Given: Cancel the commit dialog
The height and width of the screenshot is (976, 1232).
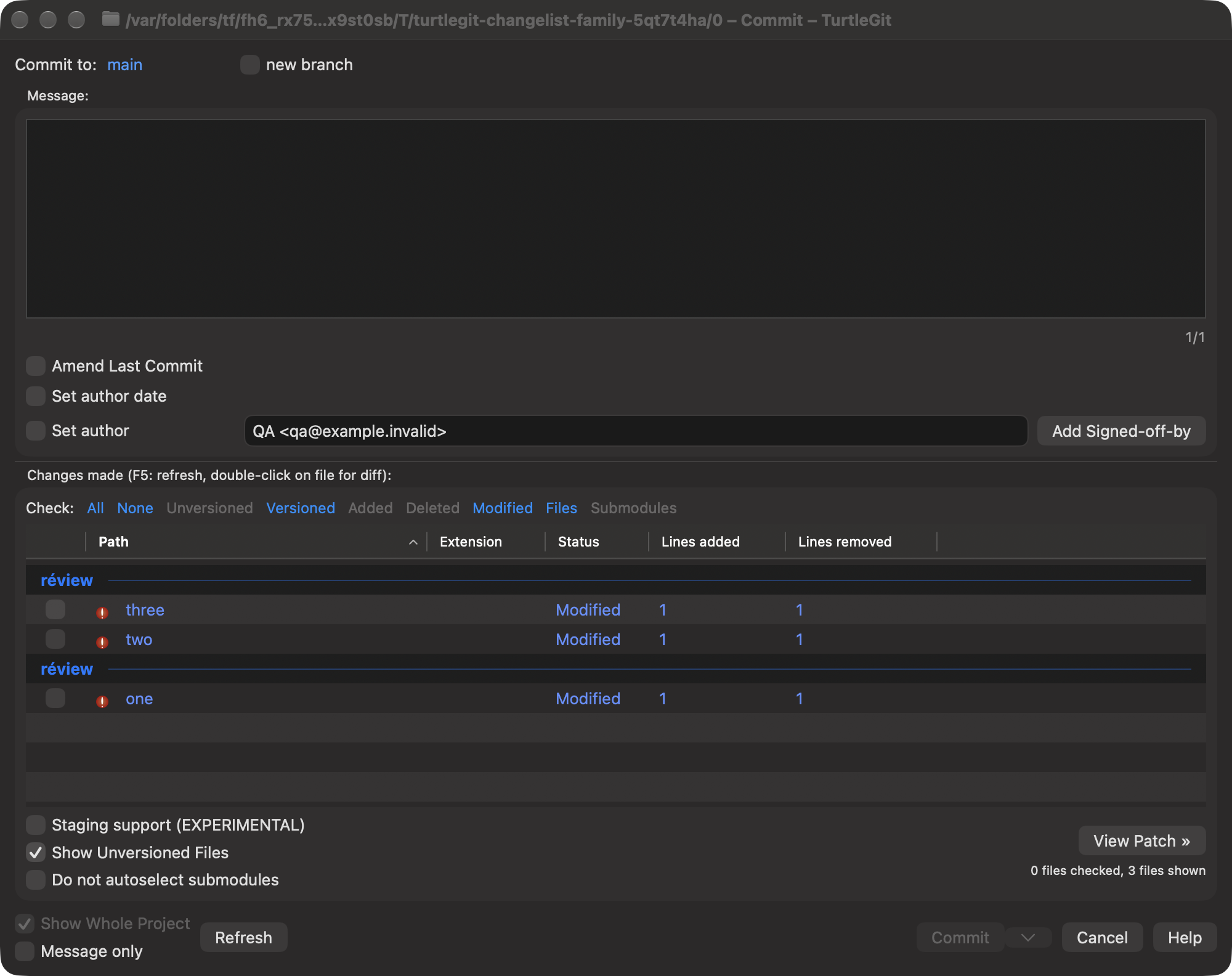Looking at the screenshot, I should pos(1102,938).
